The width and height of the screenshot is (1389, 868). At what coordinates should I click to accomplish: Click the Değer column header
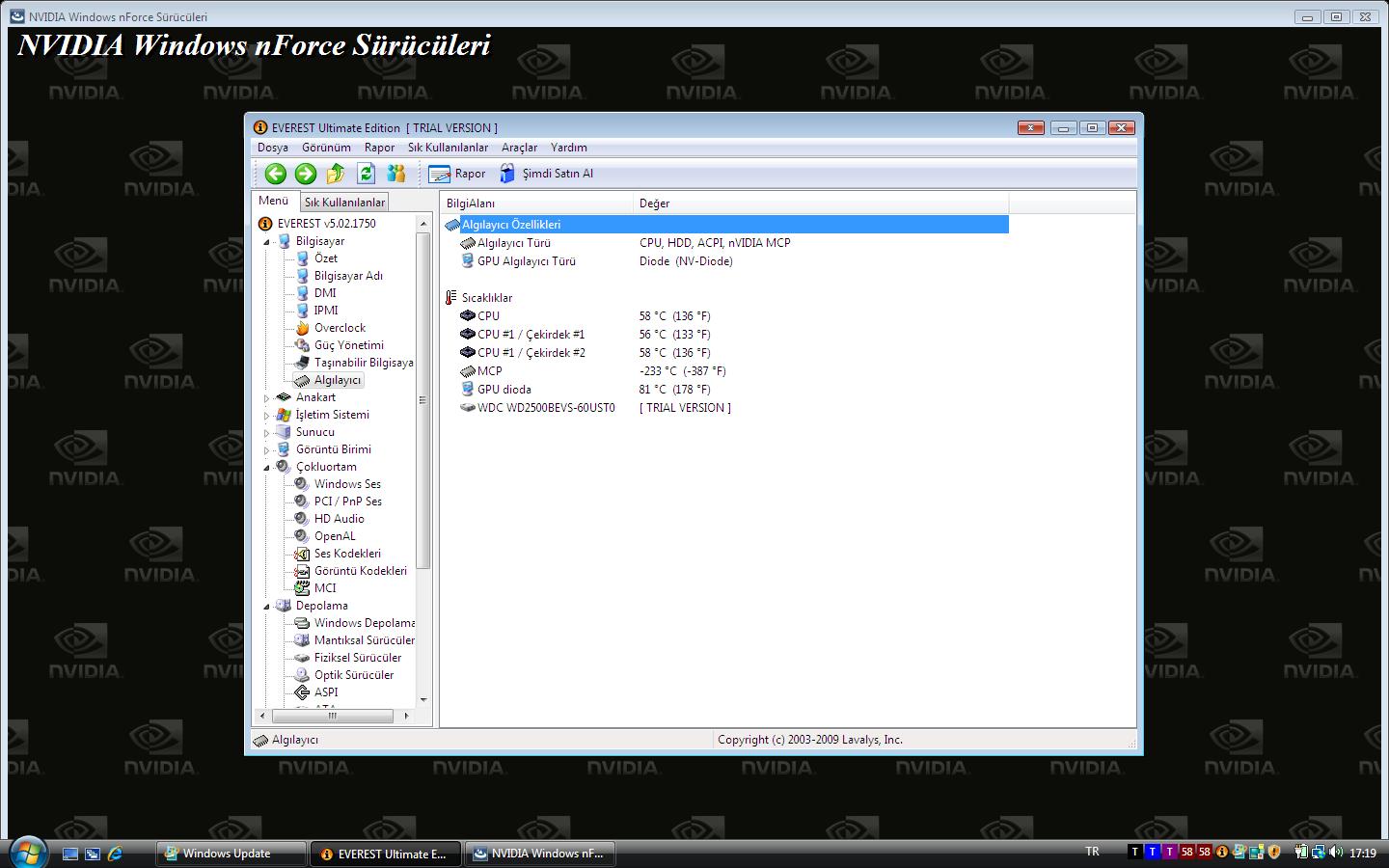[x=821, y=203]
